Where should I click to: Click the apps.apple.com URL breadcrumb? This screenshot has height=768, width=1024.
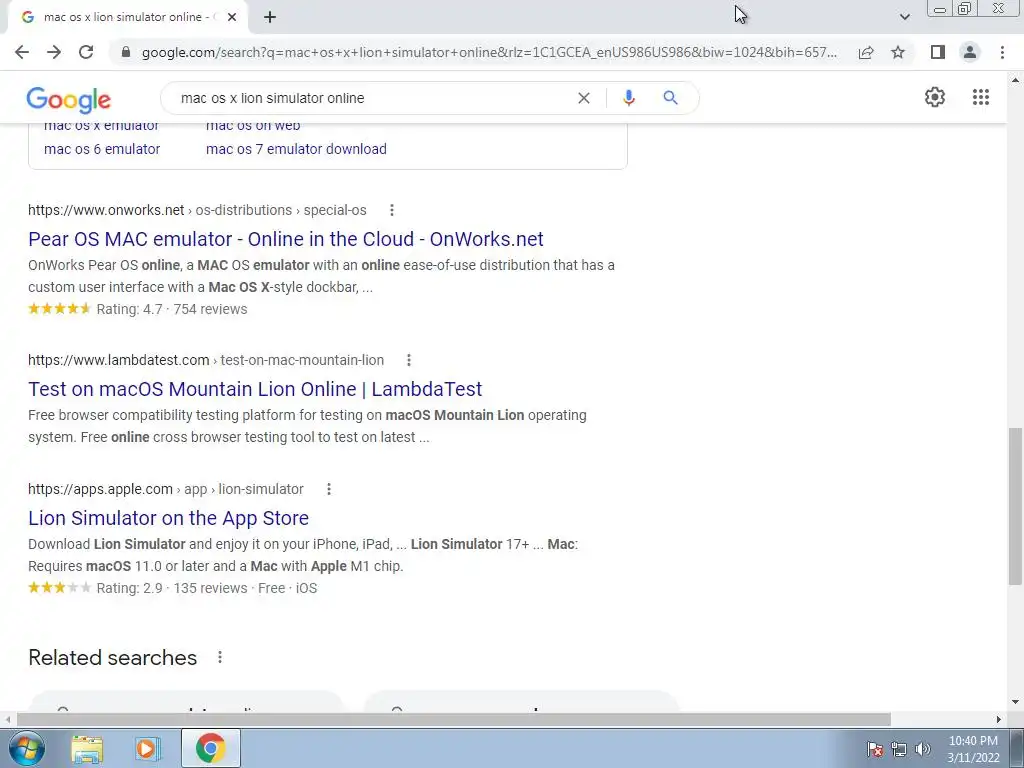[166, 489]
